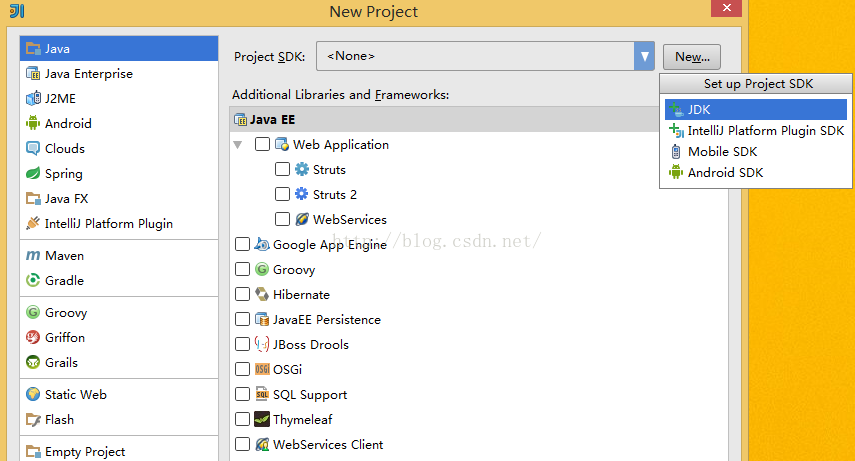855x461 pixels.
Task: Click the SQL Support icon
Action: [x=262, y=394]
